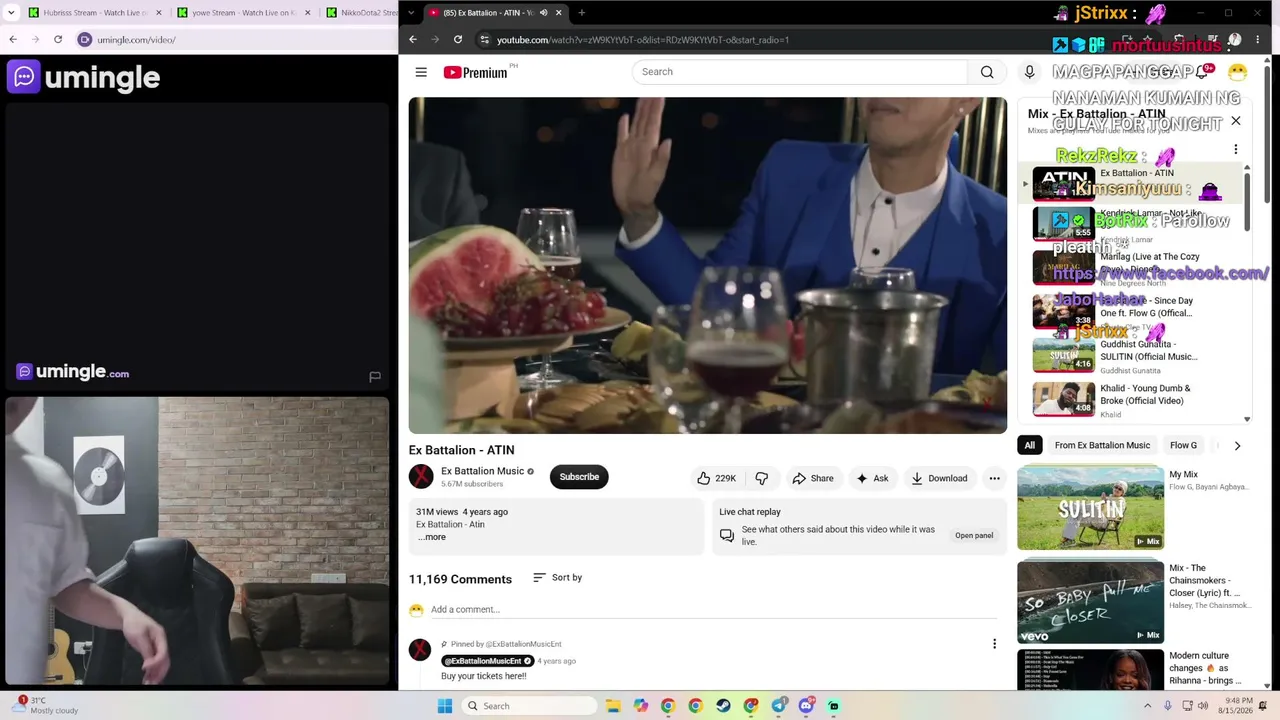The height and width of the screenshot is (720, 1280).
Task: Open the Ask AI button
Action: 872,478
